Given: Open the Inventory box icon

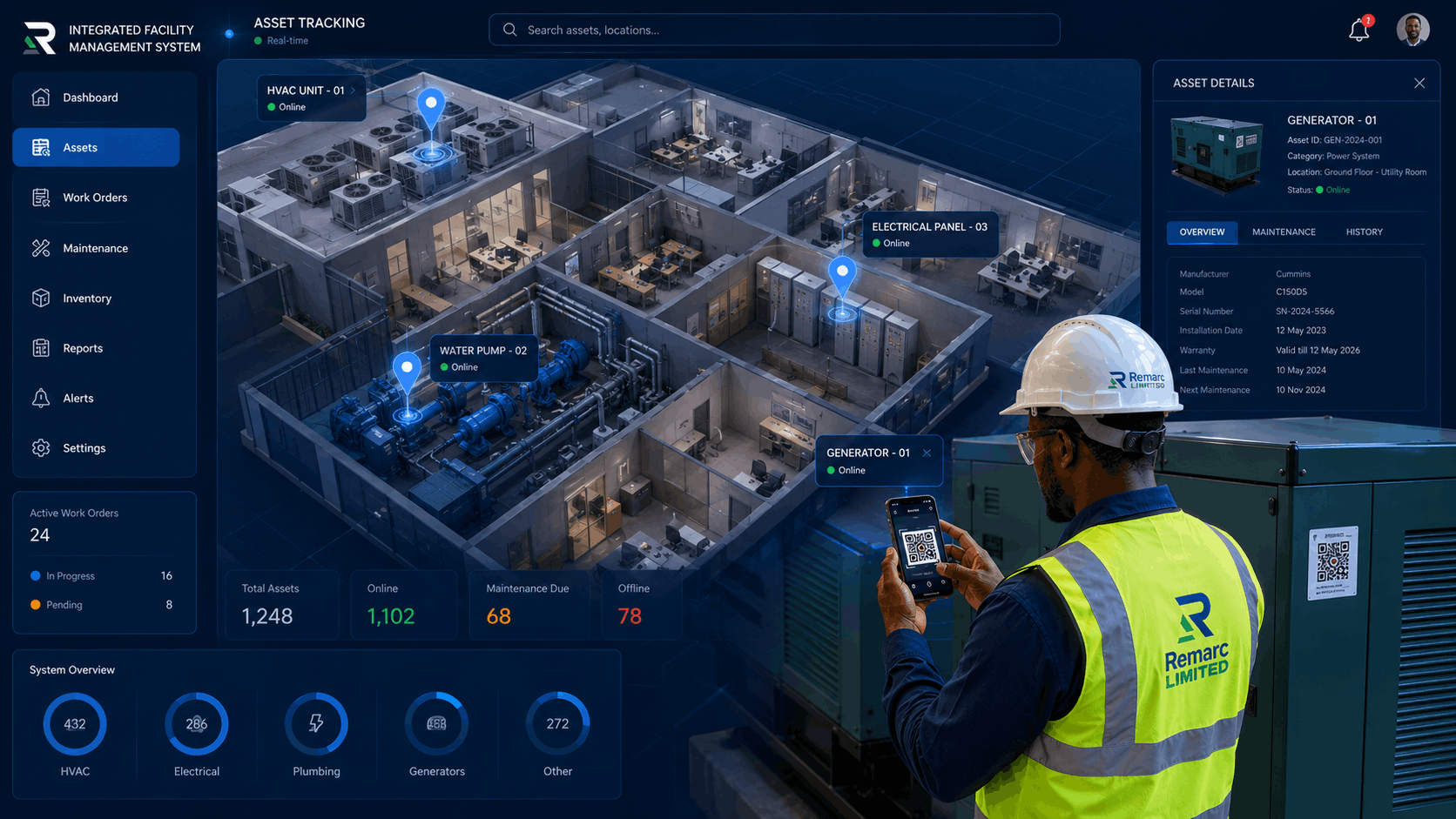Looking at the screenshot, I should pyautogui.click(x=41, y=298).
